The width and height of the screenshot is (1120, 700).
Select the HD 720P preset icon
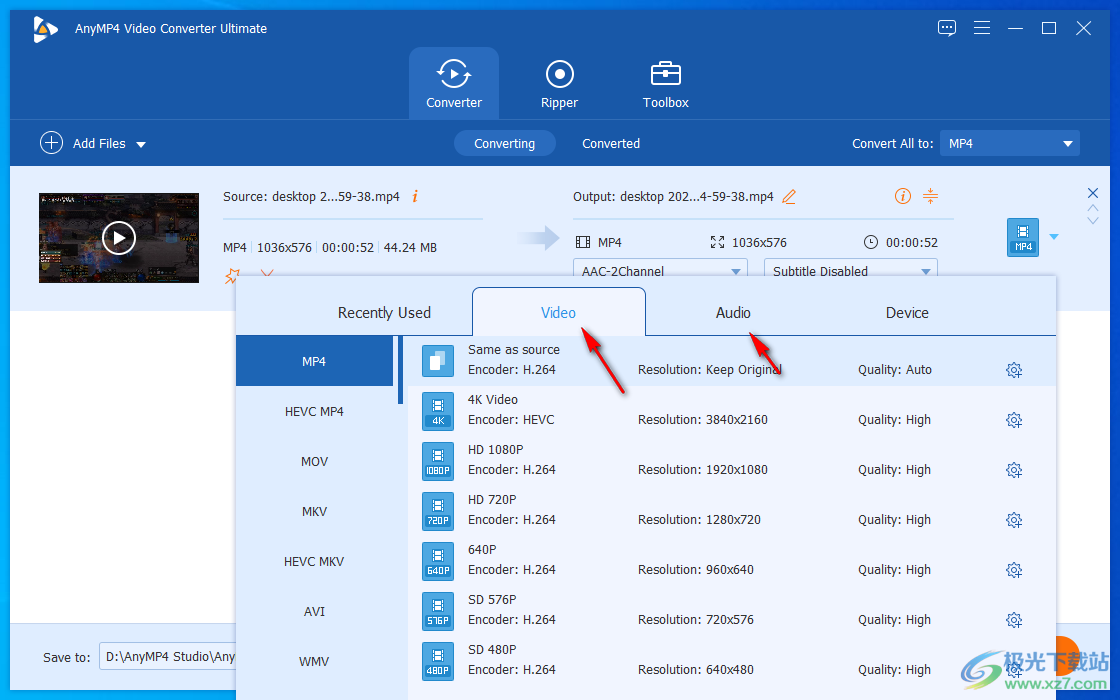(438, 511)
